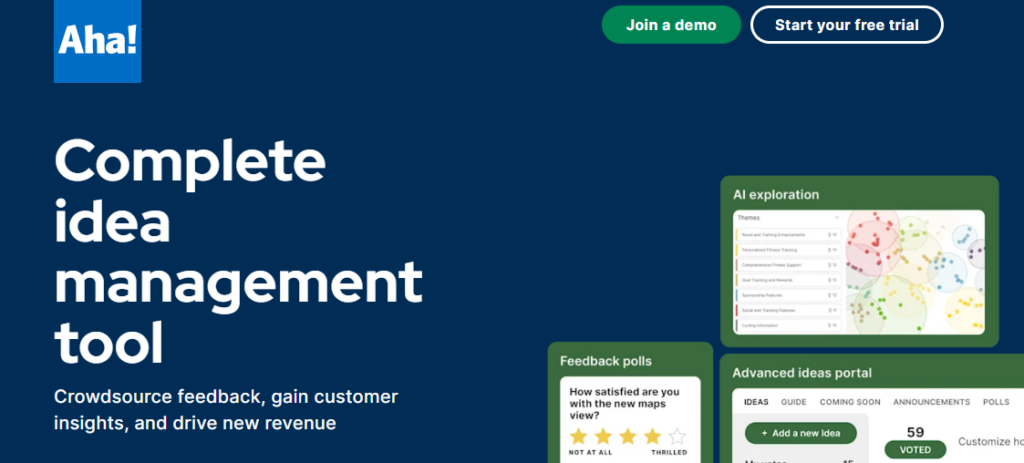1024x463 pixels.
Task: Collapse the Themes panel arrow
Action: click(x=836, y=217)
